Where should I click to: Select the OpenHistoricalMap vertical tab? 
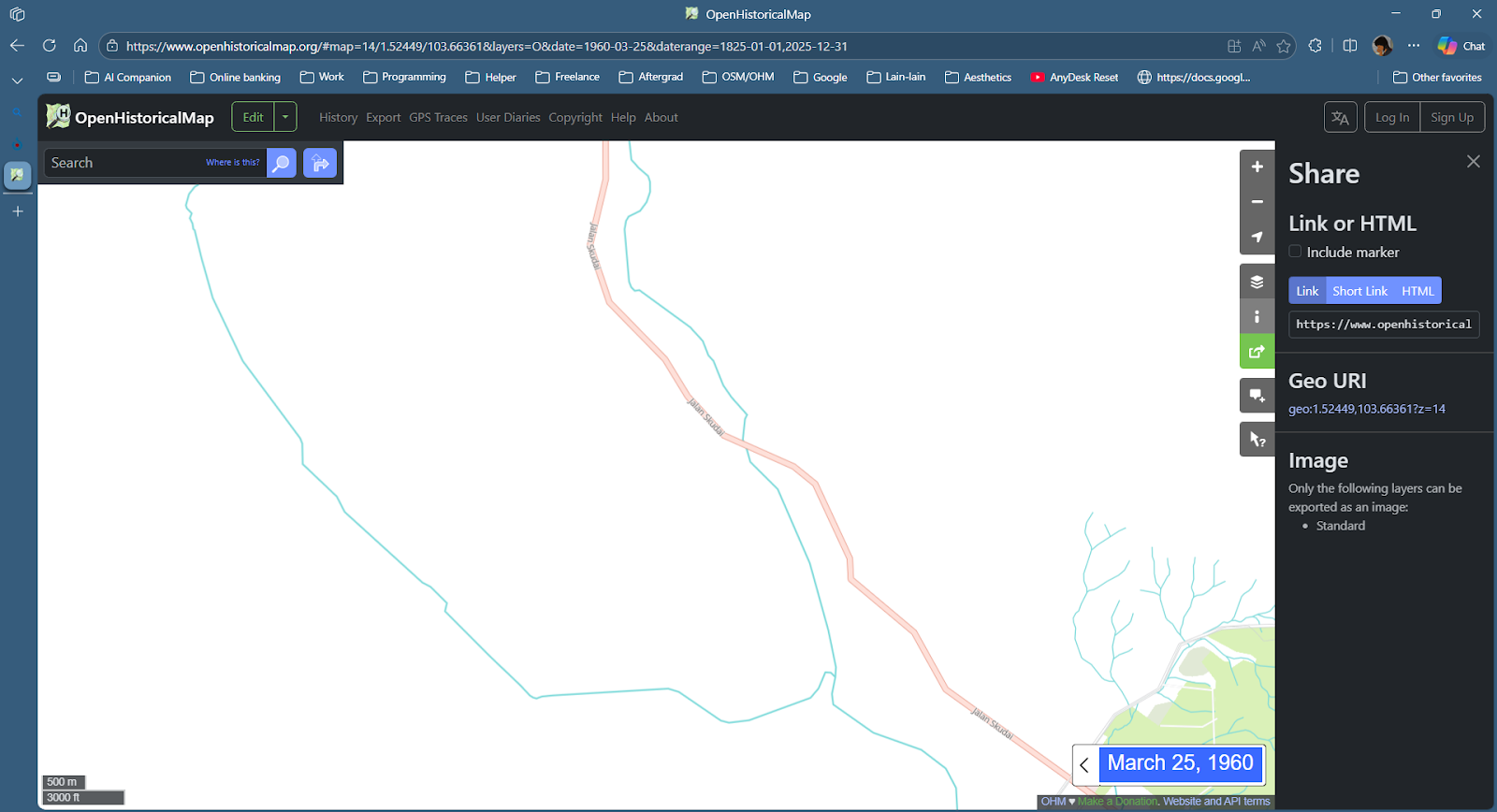[18, 175]
